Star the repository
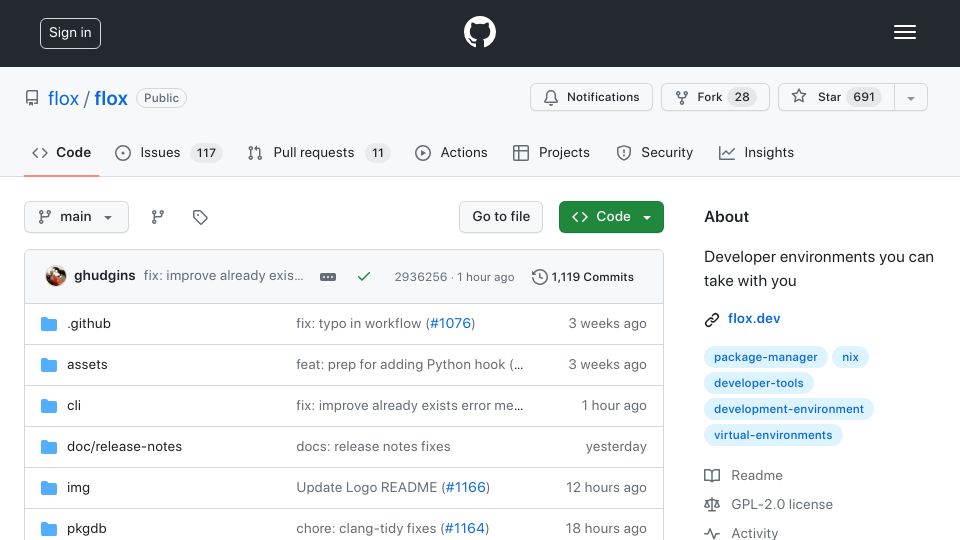The height and width of the screenshot is (540, 960). pyautogui.click(x=836, y=97)
